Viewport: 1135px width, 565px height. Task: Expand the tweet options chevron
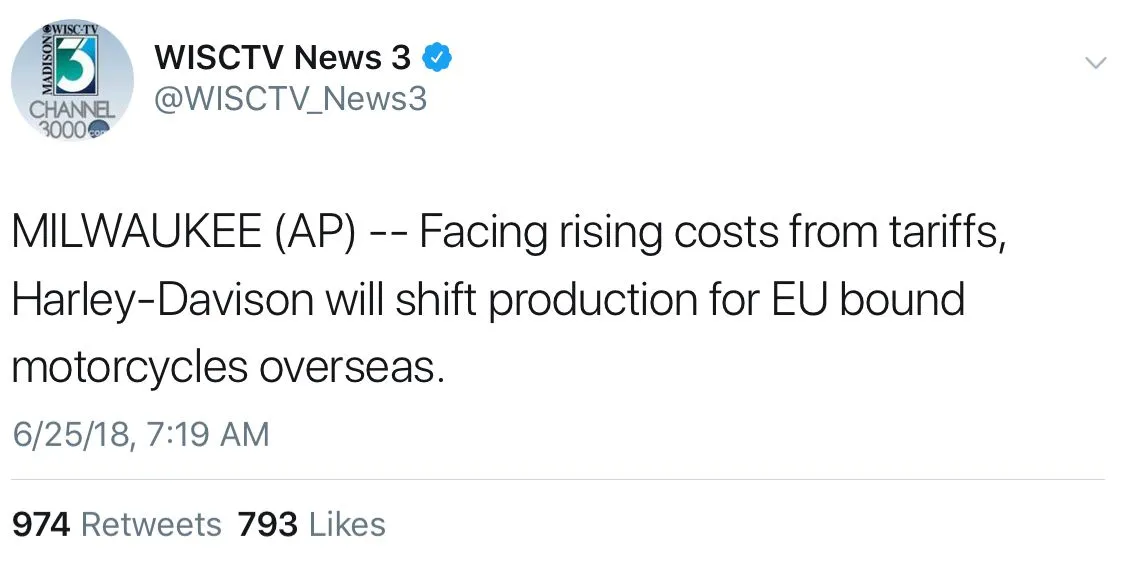(1096, 63)
